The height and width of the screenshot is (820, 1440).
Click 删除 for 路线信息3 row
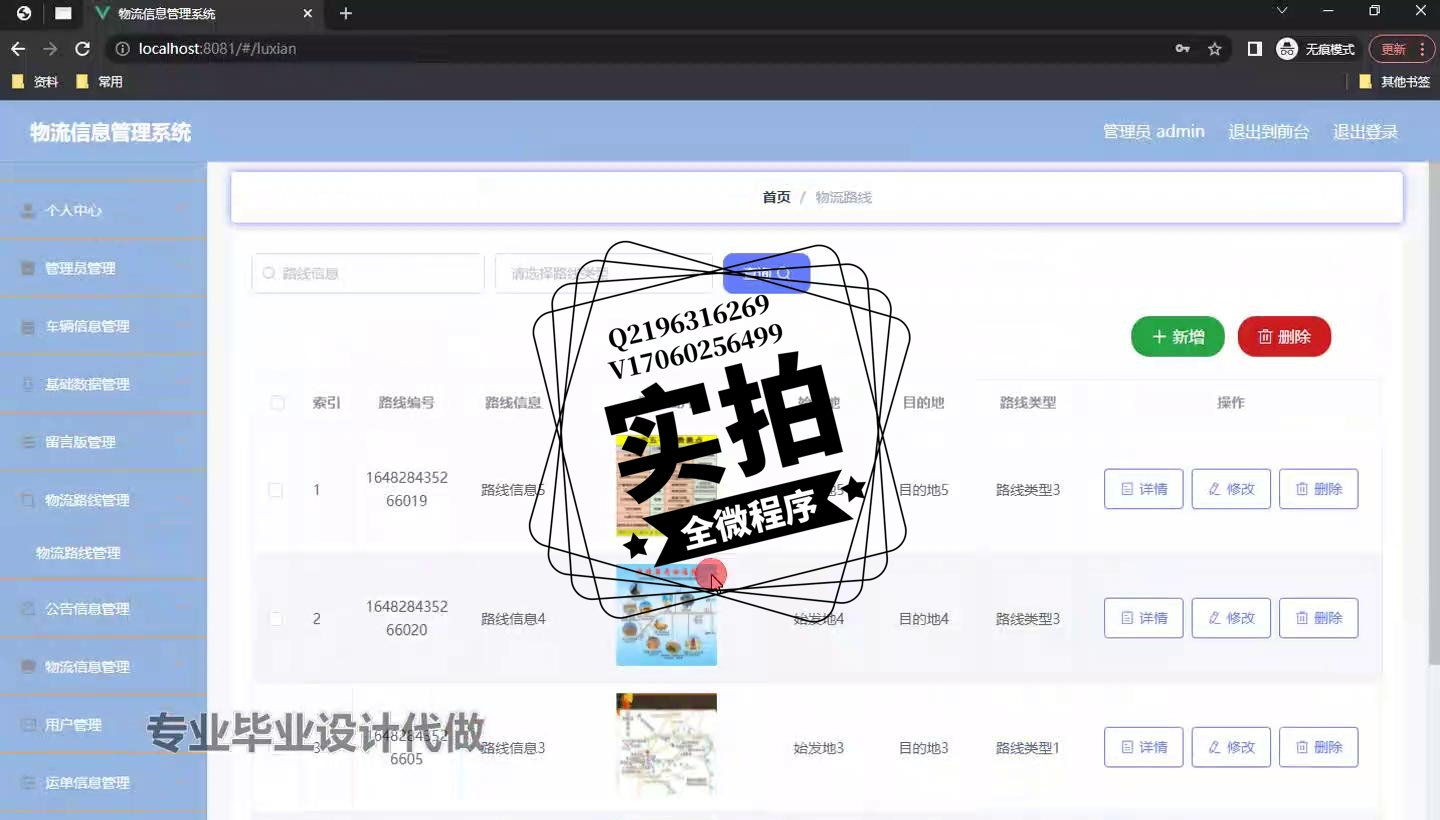(x=1318, y=747)
